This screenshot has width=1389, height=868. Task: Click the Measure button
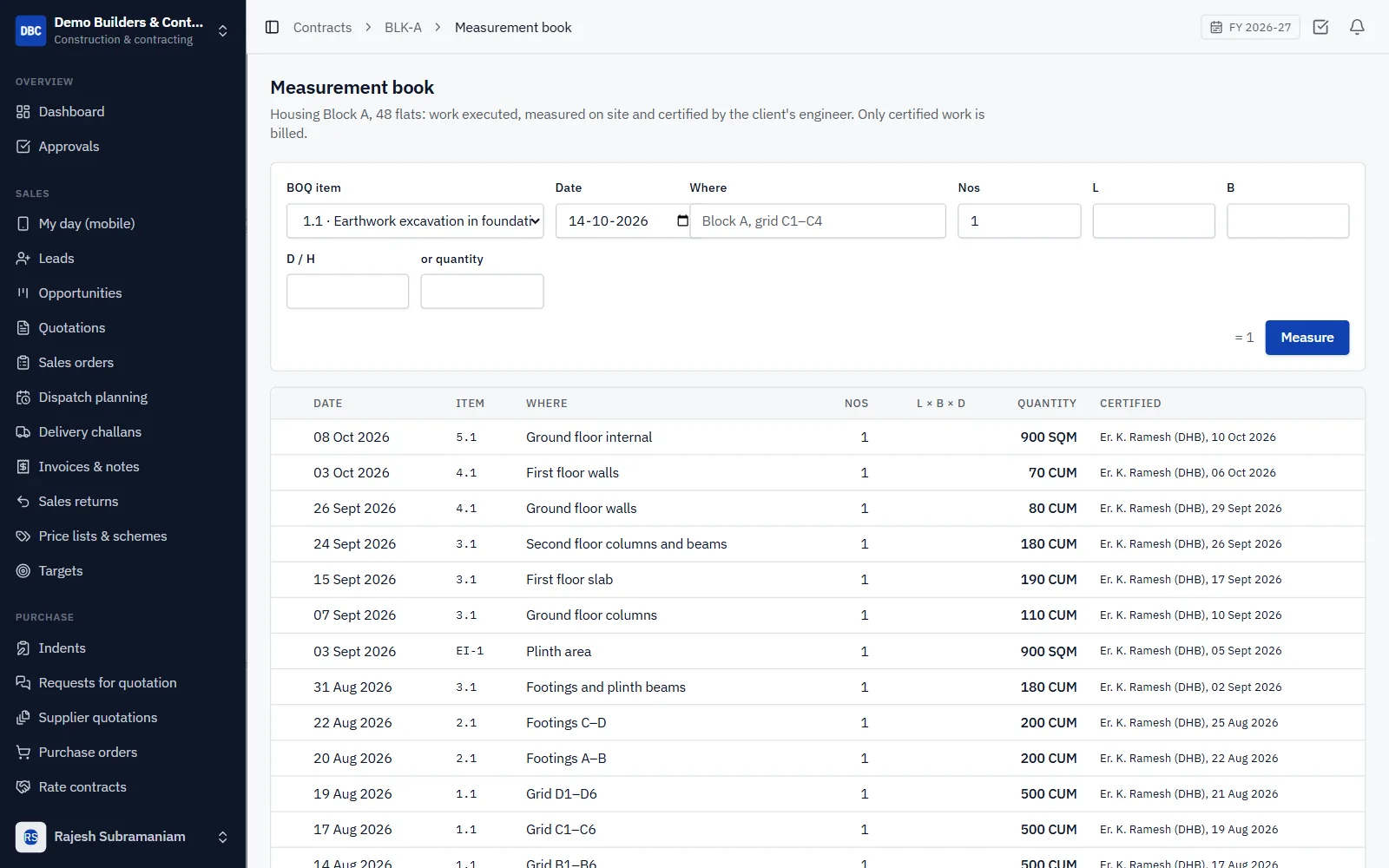1307,338
